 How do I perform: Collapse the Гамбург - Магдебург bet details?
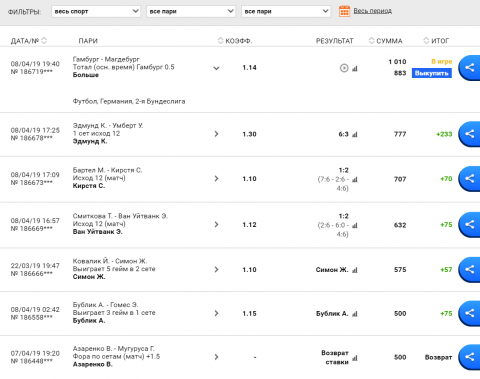click(x=216, y=68)
